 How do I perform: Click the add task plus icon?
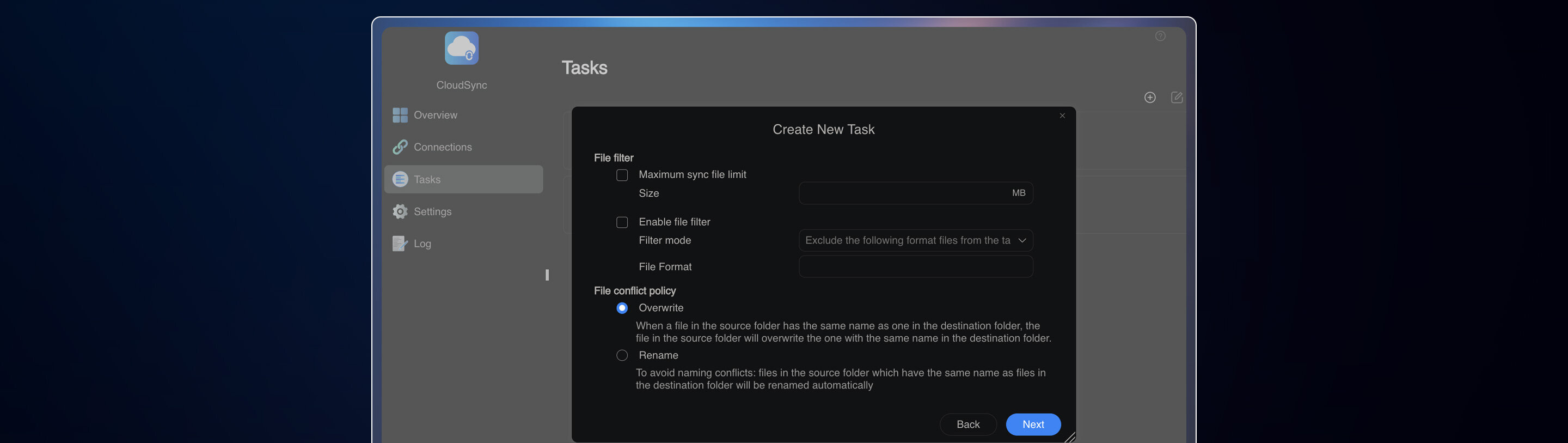click(x=1150, y=98)
